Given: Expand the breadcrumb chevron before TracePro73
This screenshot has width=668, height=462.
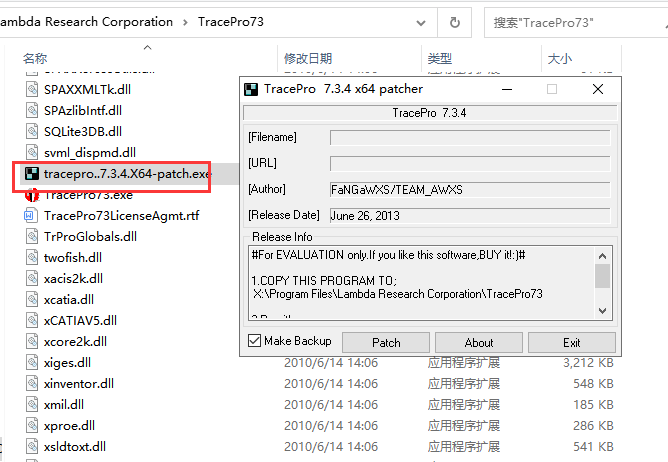Looking at the screenshot, I should [x=185, y=22].
